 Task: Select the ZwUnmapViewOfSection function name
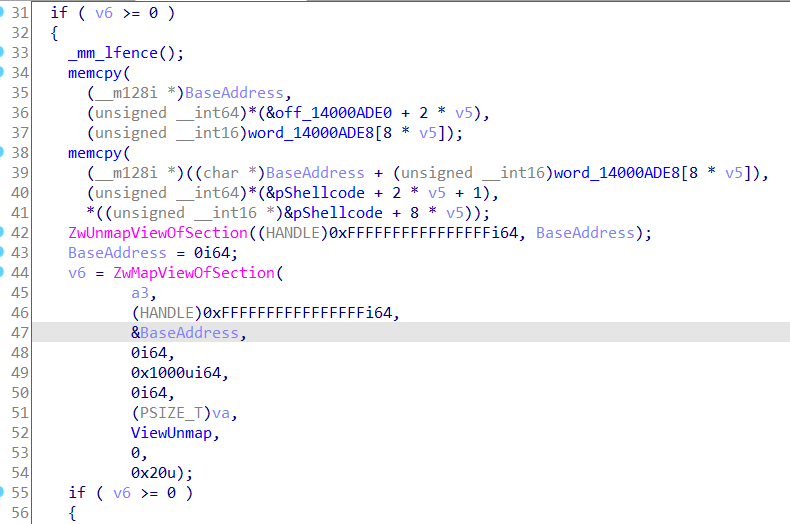158,233
